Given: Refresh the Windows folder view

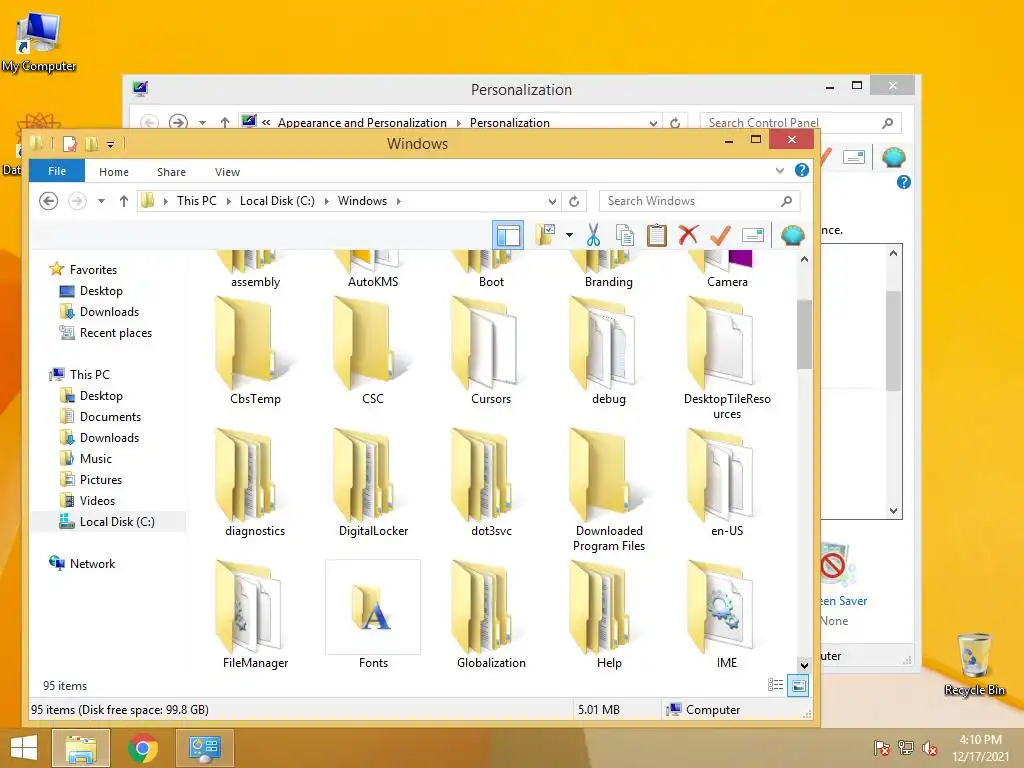Looking at the screenshot, I should 574,201.
